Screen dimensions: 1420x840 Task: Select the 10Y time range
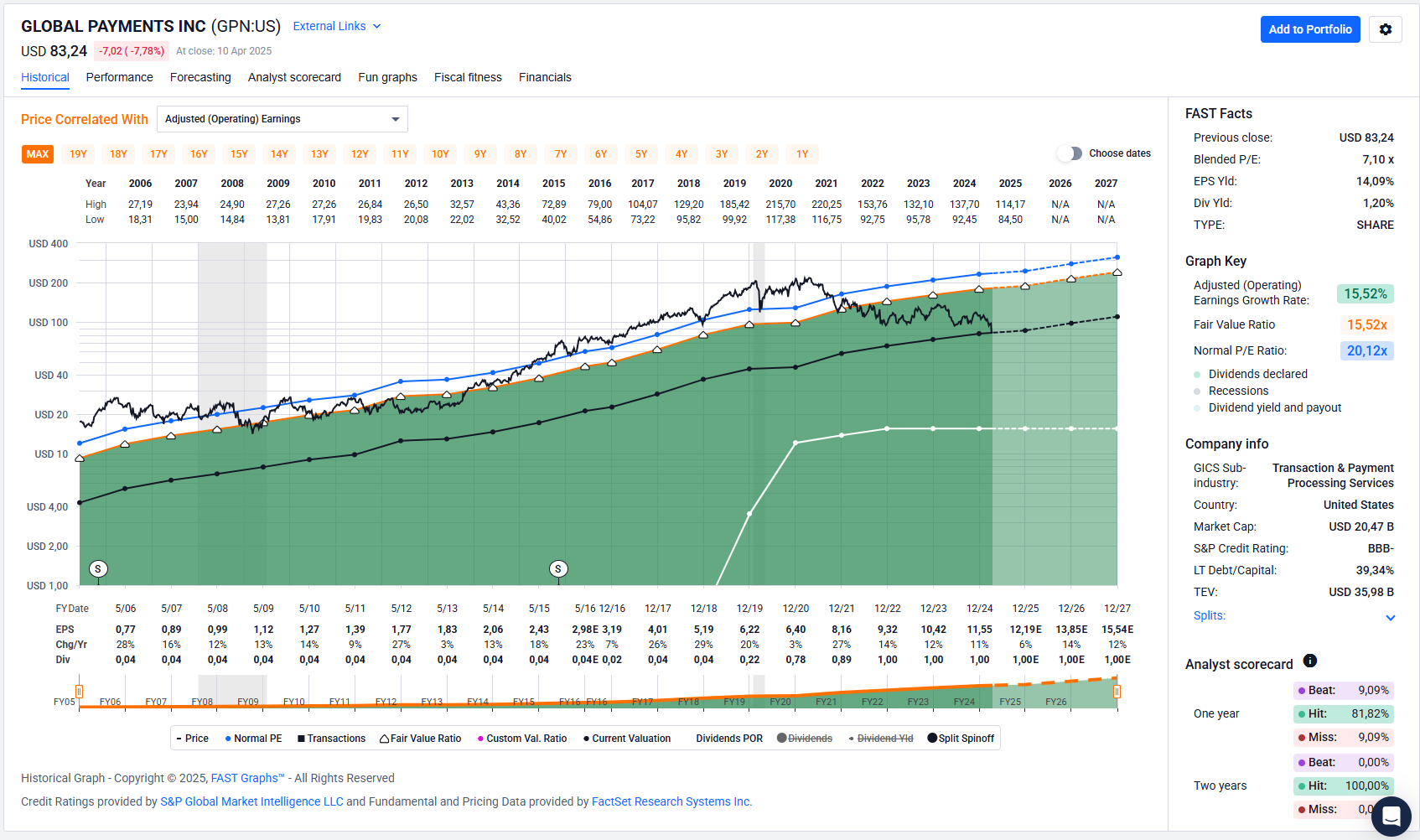440,154
